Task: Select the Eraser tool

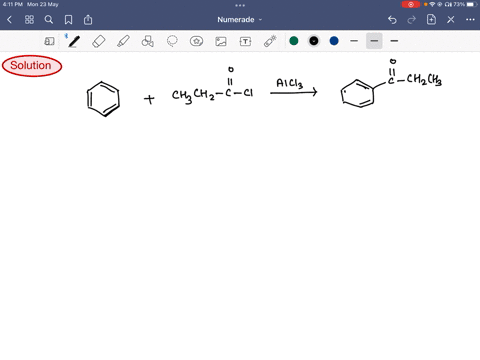Action: point(99,41)
